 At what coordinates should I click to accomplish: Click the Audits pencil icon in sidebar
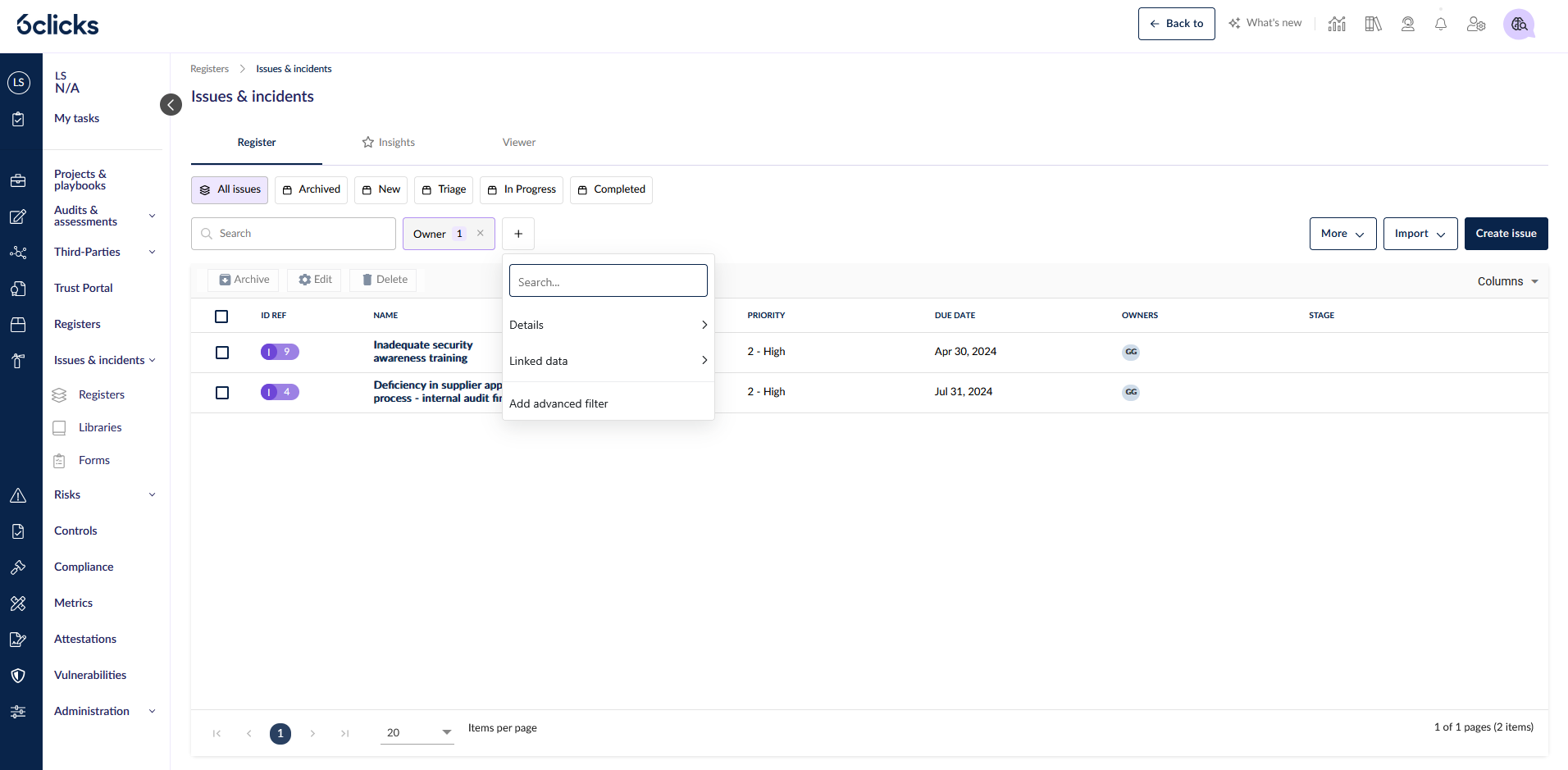pyautogui.click(x=18, y=216)
